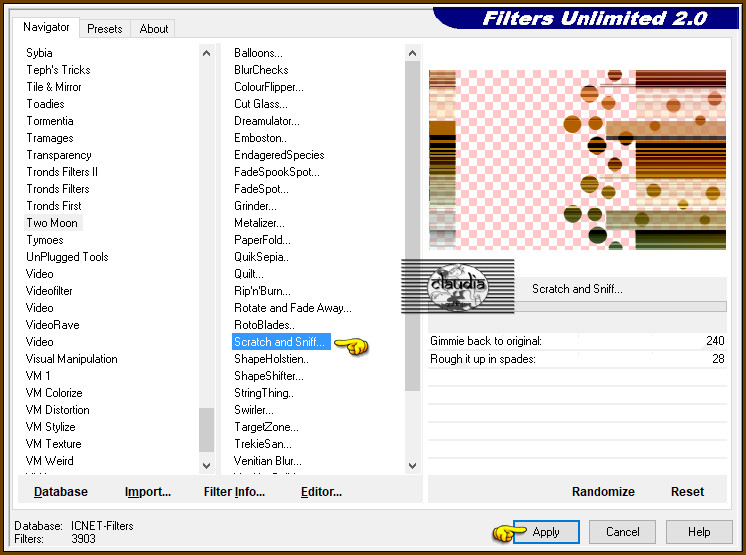Image resolution: width=746 pixels, height=555 pixels.
Task: Open the Database button
Action: tap(61, 491)
